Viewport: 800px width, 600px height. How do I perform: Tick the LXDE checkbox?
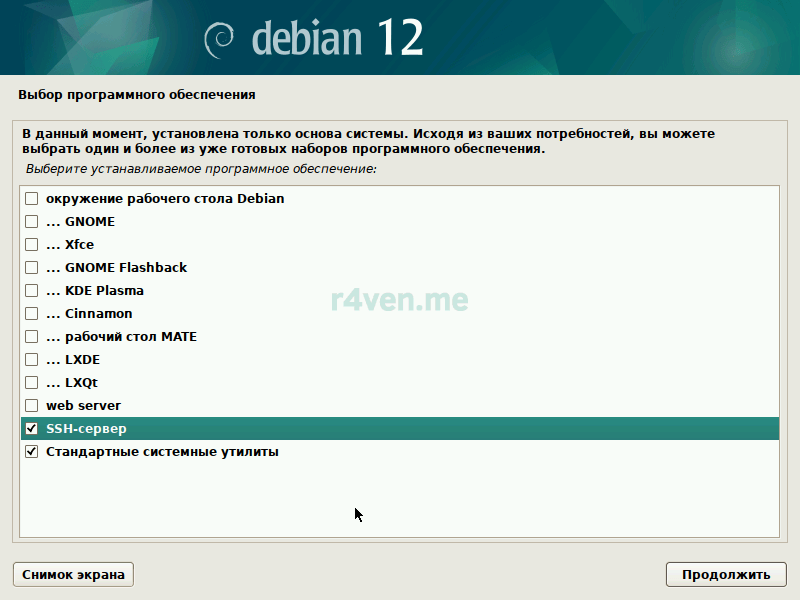(32, 360)
